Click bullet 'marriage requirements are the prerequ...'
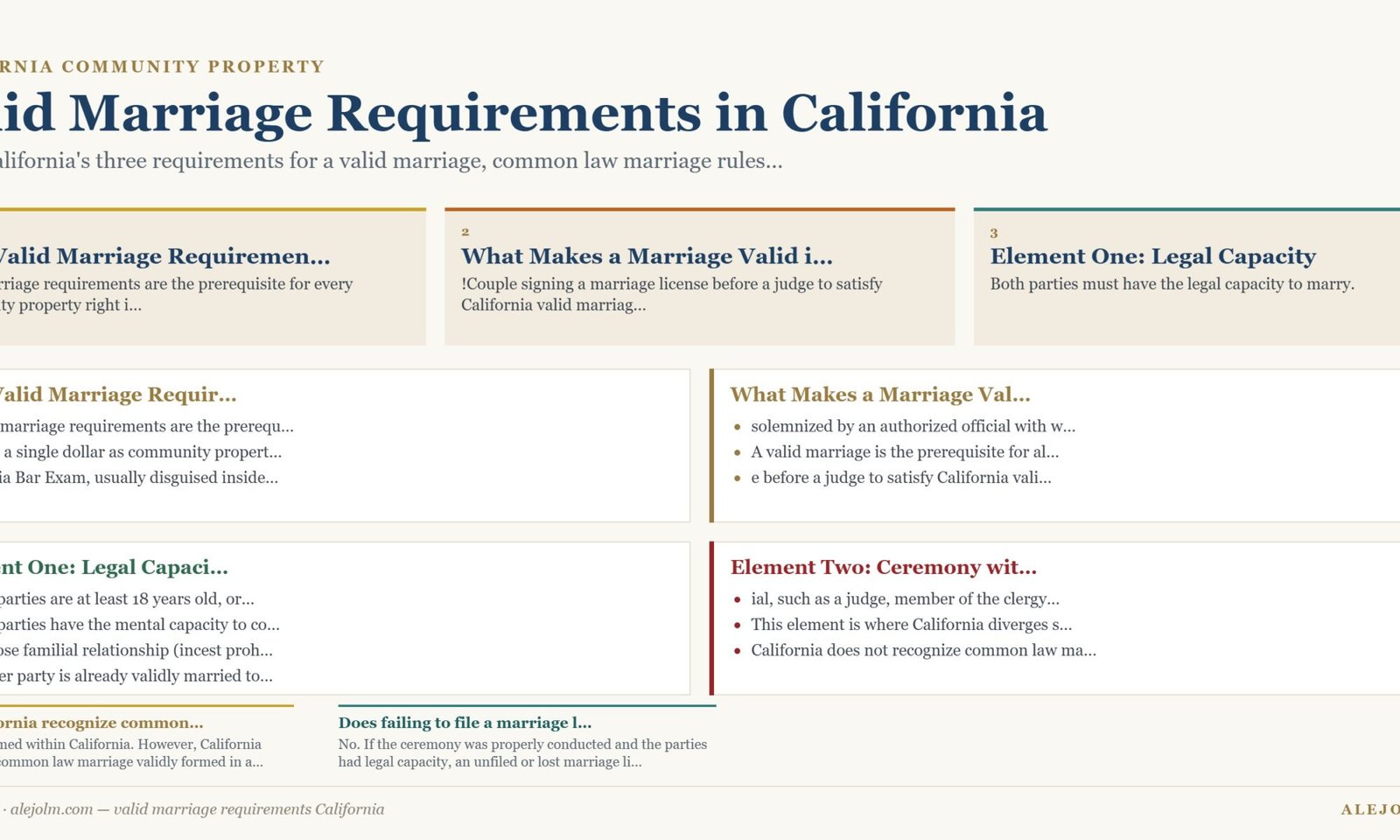The image size is (1400, 840). pos(147,426)
